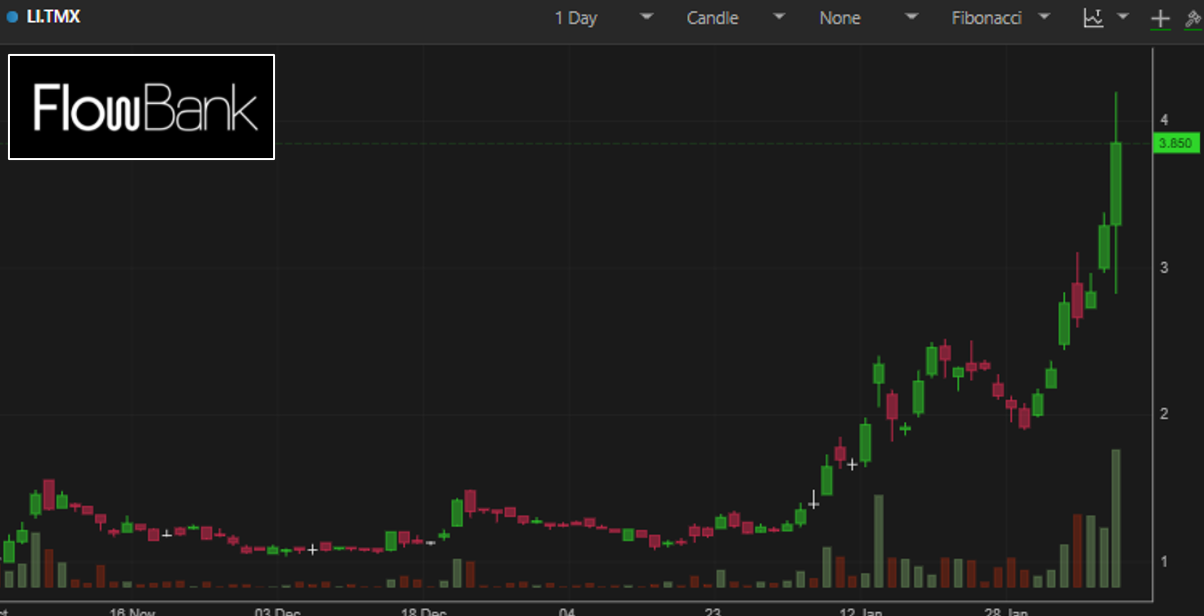The image size is (1204, 616).
Task: Click the 03 Dec date marker
Action: click(278, 610)
